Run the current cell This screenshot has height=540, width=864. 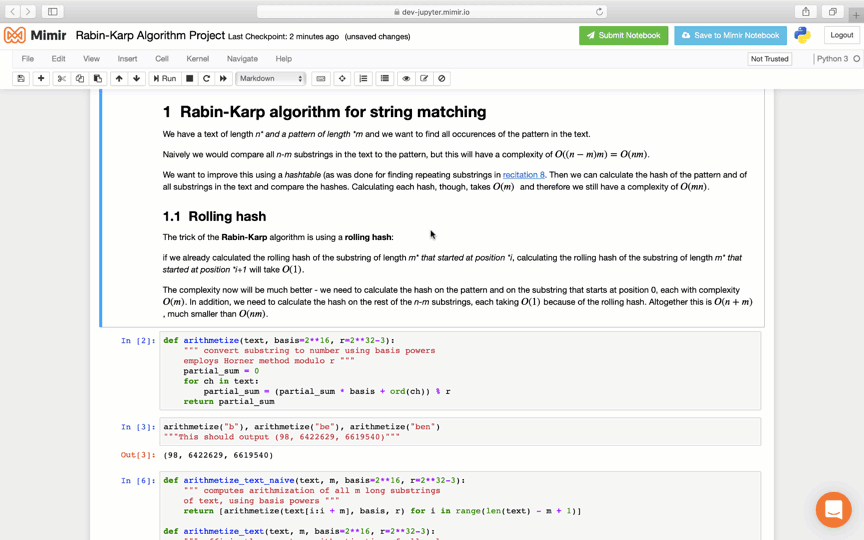click(x=165, y=78)
